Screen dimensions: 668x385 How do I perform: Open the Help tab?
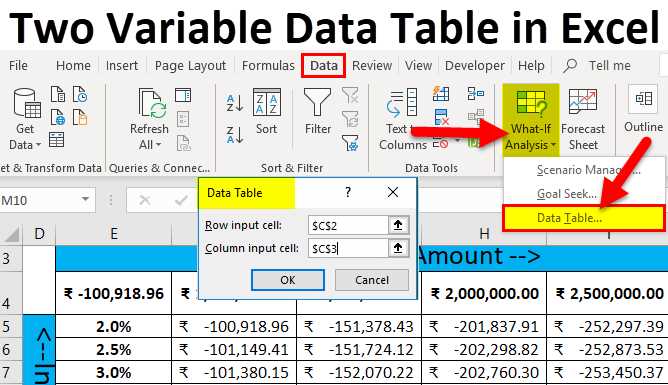tap(531, 66)
